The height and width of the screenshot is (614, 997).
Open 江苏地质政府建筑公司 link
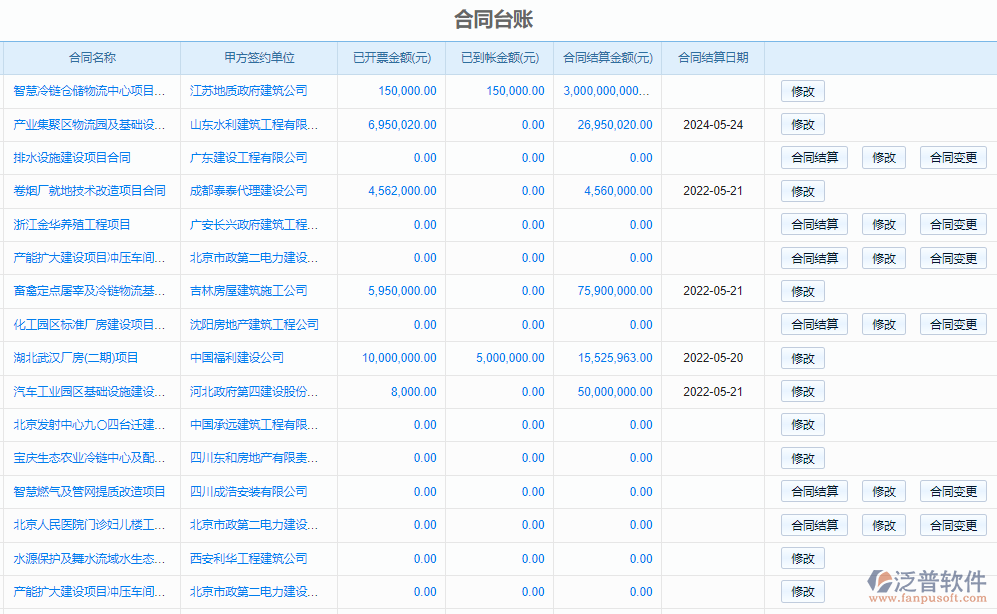pyautogui.click(x=248, y=91)
